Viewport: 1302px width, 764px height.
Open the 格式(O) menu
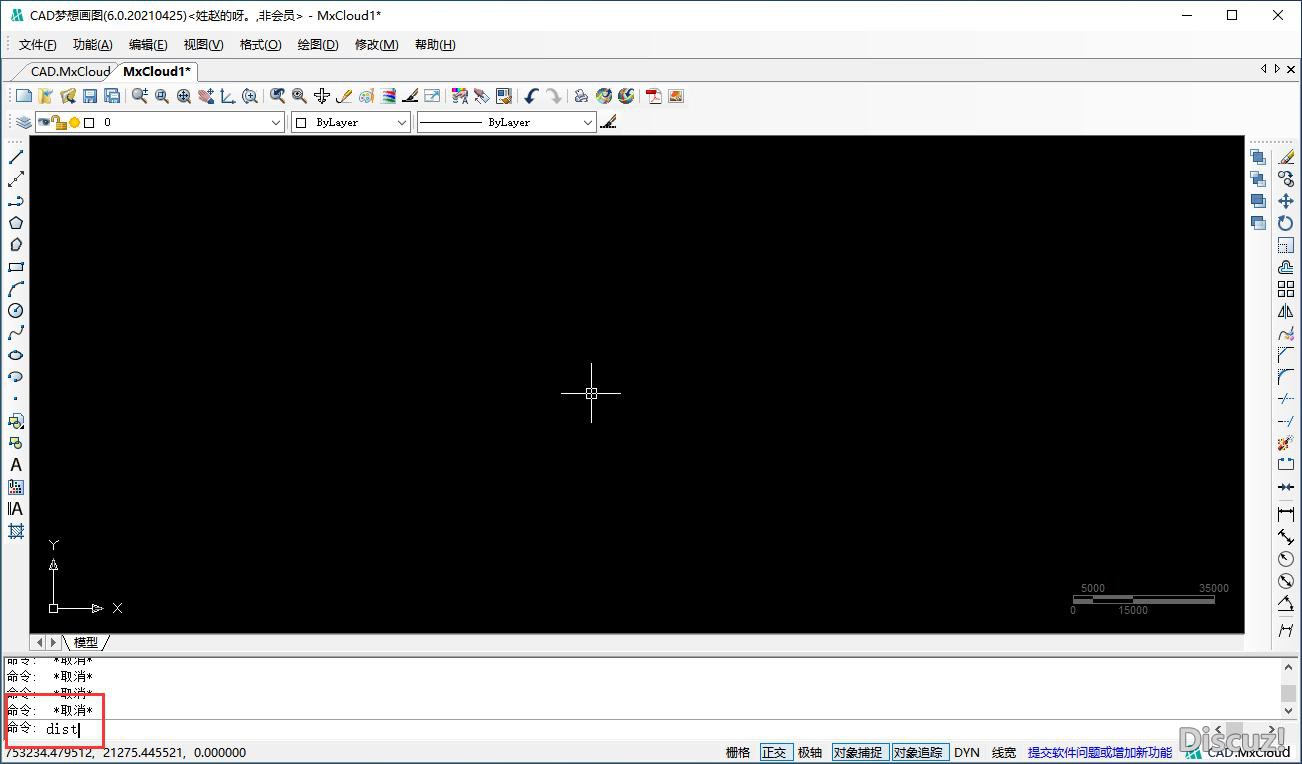point(260,45)
